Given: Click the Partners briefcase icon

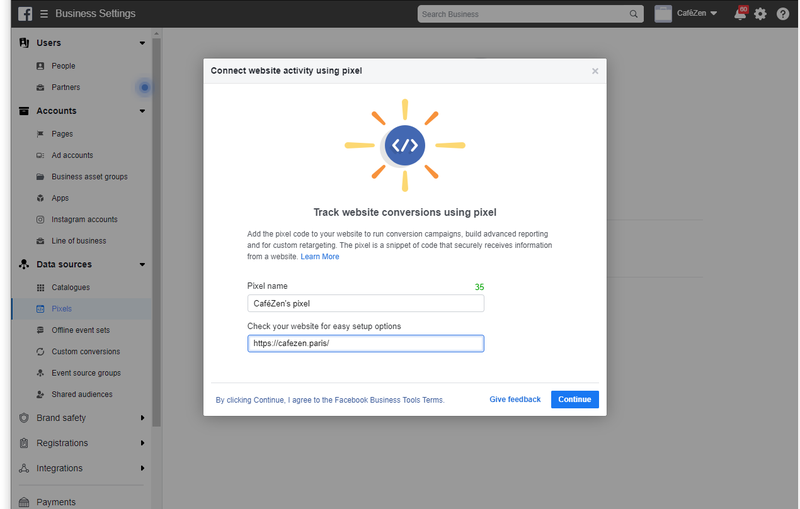Looking at the screenshot, I should click(x=40, y=88).
